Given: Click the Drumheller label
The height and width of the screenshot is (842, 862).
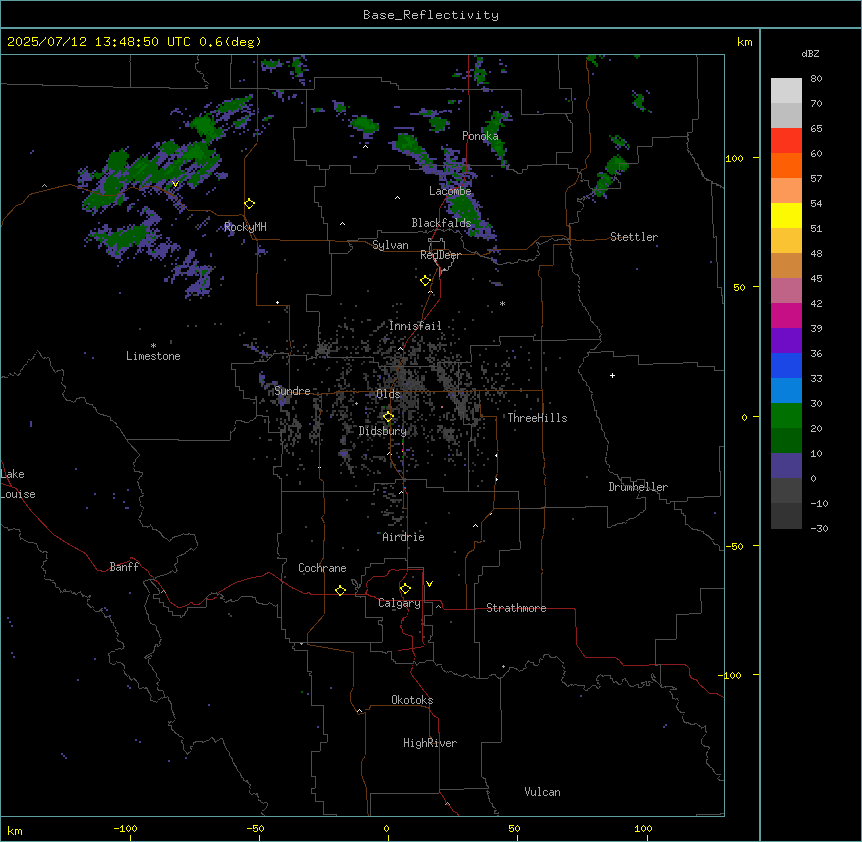Looking at the screenshot, I should (638, 487).
